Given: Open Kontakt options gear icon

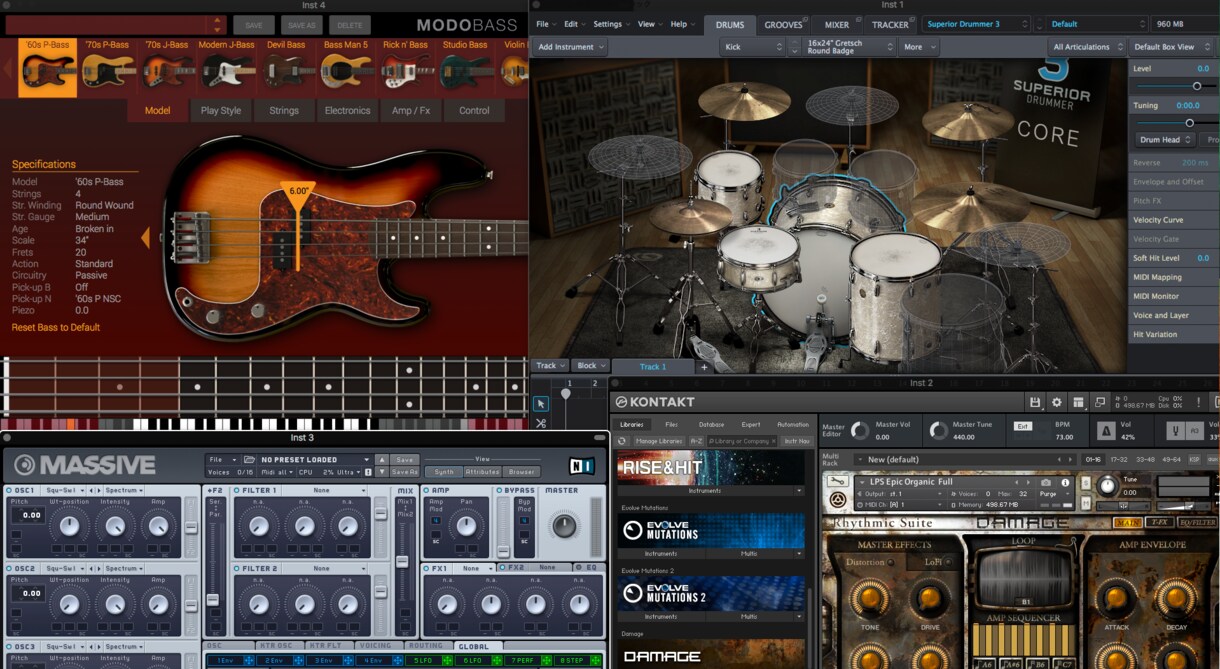Looking at the screenshot, I should click(1057, 402).
